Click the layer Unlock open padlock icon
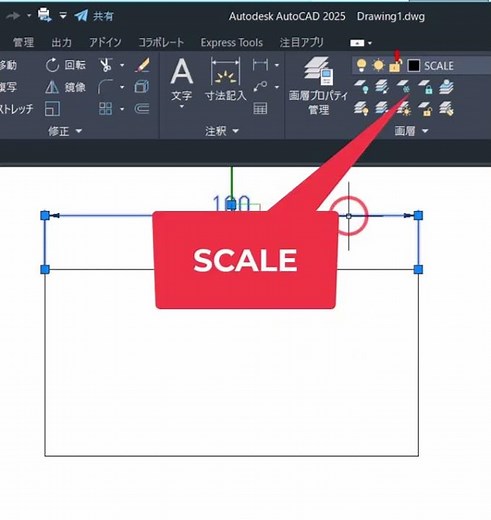The image size is (491, 520). (425, 109)
